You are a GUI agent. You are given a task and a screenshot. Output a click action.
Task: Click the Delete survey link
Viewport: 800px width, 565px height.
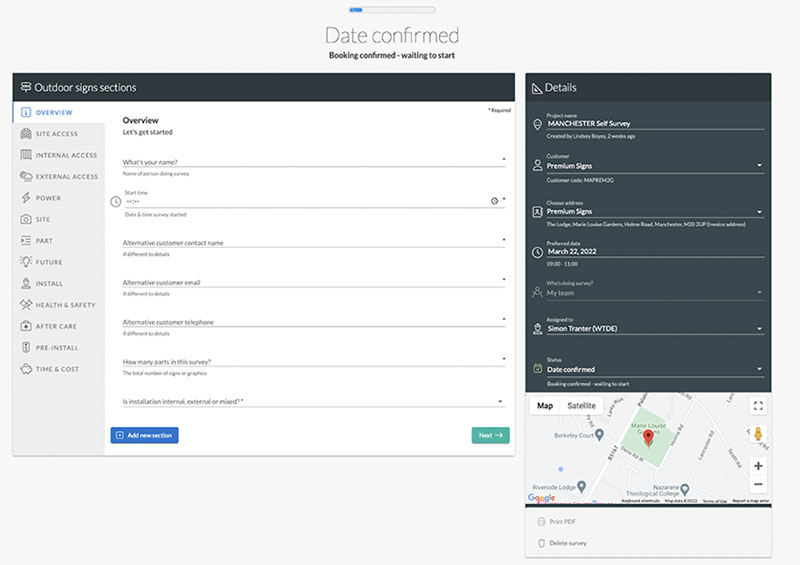pos(568,543)
